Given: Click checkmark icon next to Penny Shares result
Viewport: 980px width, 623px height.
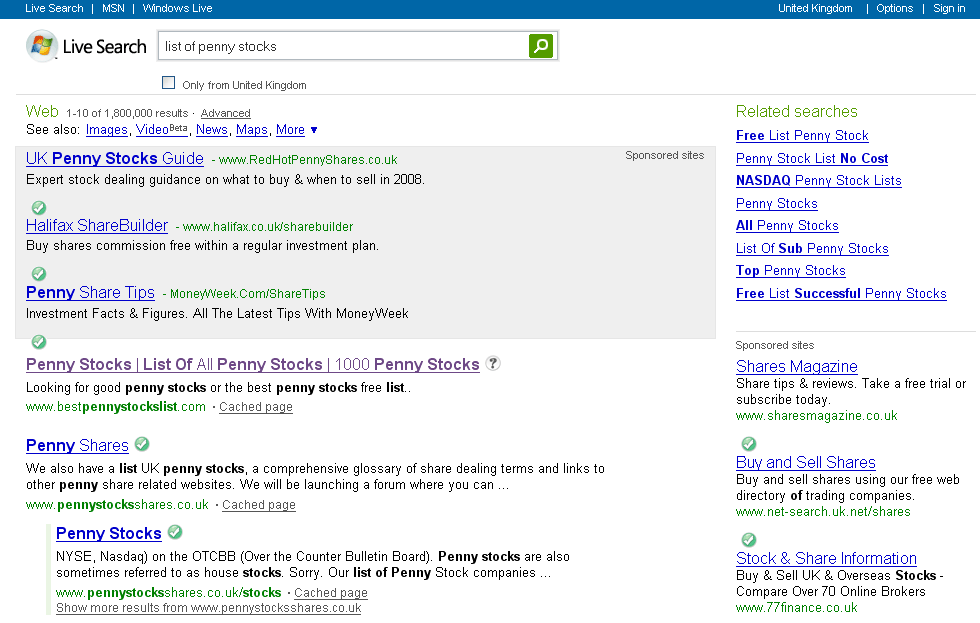Looking at the screenshot, I should coord(142,444).
